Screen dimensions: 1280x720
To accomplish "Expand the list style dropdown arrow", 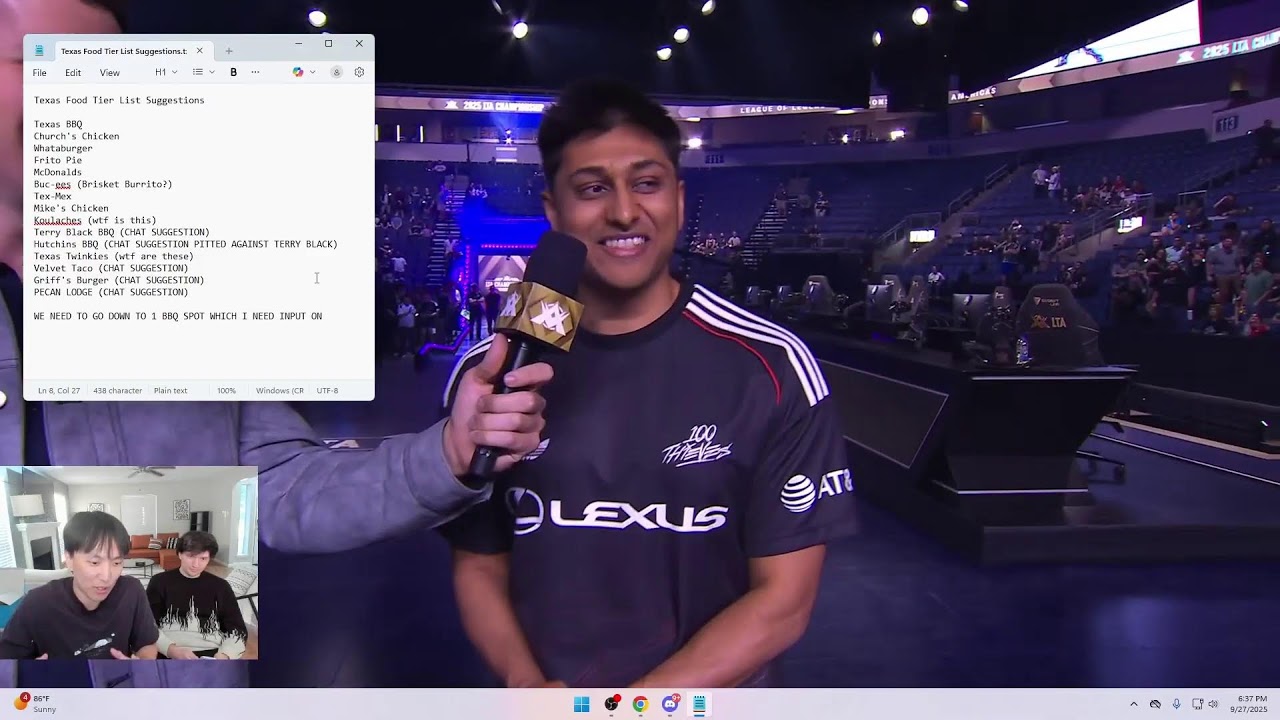I will pyautogui.click(x=211, y=72).
